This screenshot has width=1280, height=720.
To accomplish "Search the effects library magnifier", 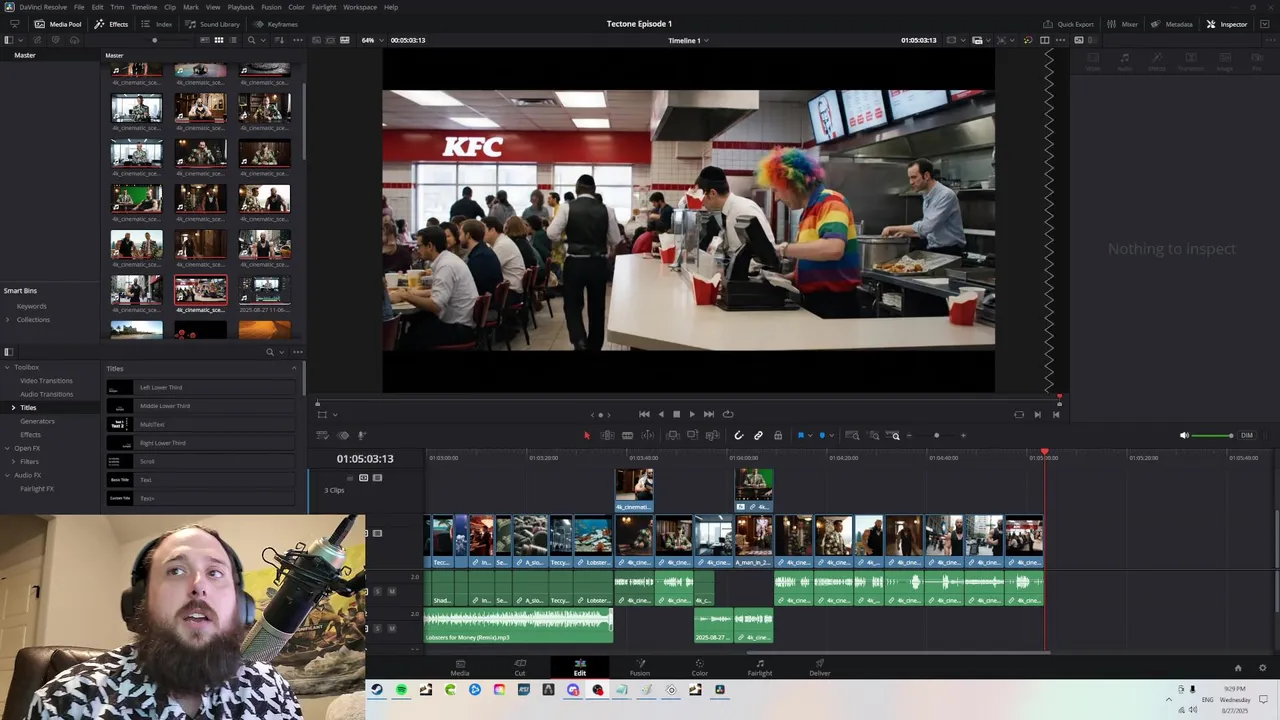I will 269,352.
